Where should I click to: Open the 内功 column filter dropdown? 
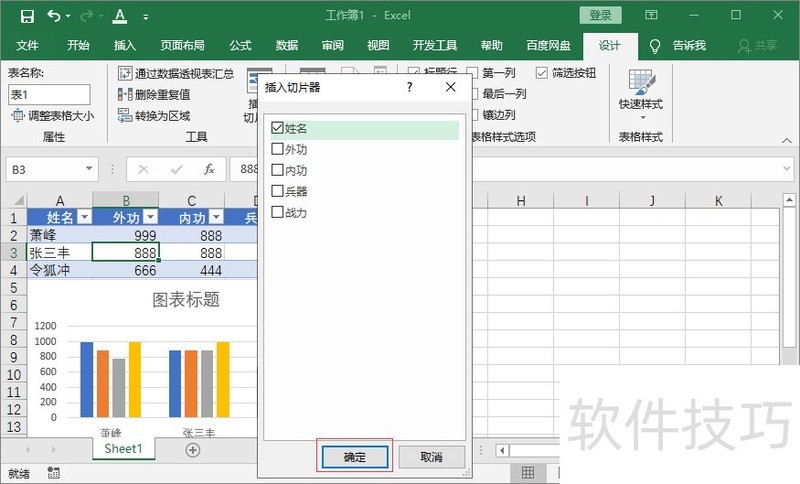tap(216, 218)
